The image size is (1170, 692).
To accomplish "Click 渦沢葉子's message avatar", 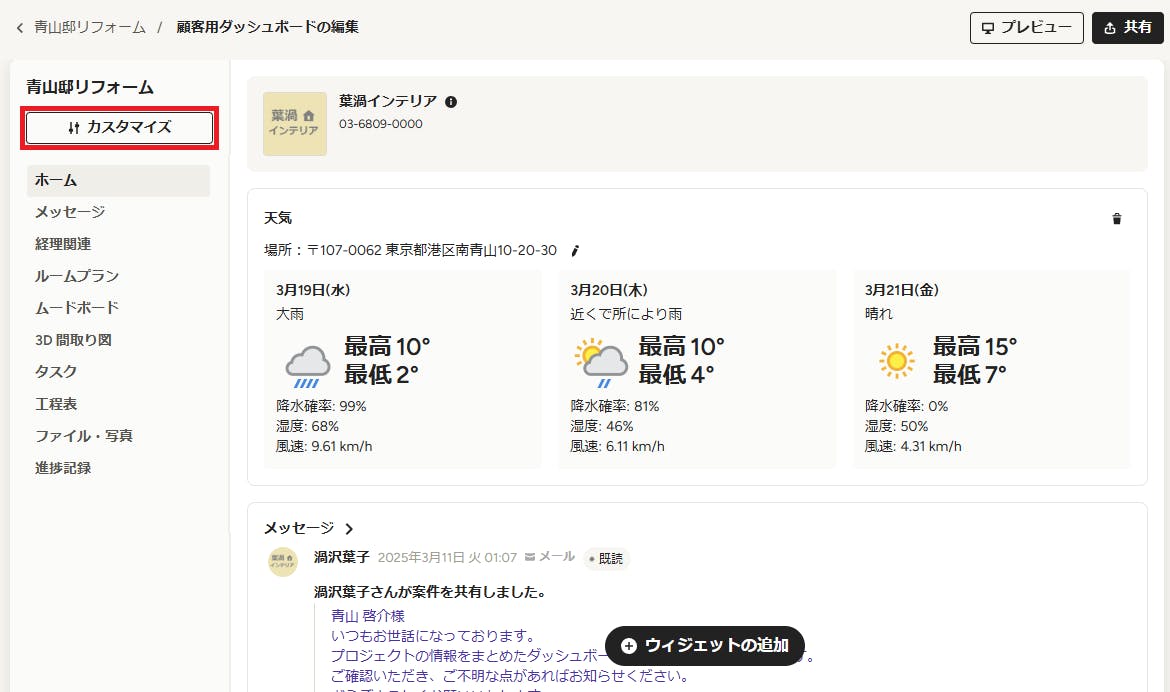I will 283,562.
